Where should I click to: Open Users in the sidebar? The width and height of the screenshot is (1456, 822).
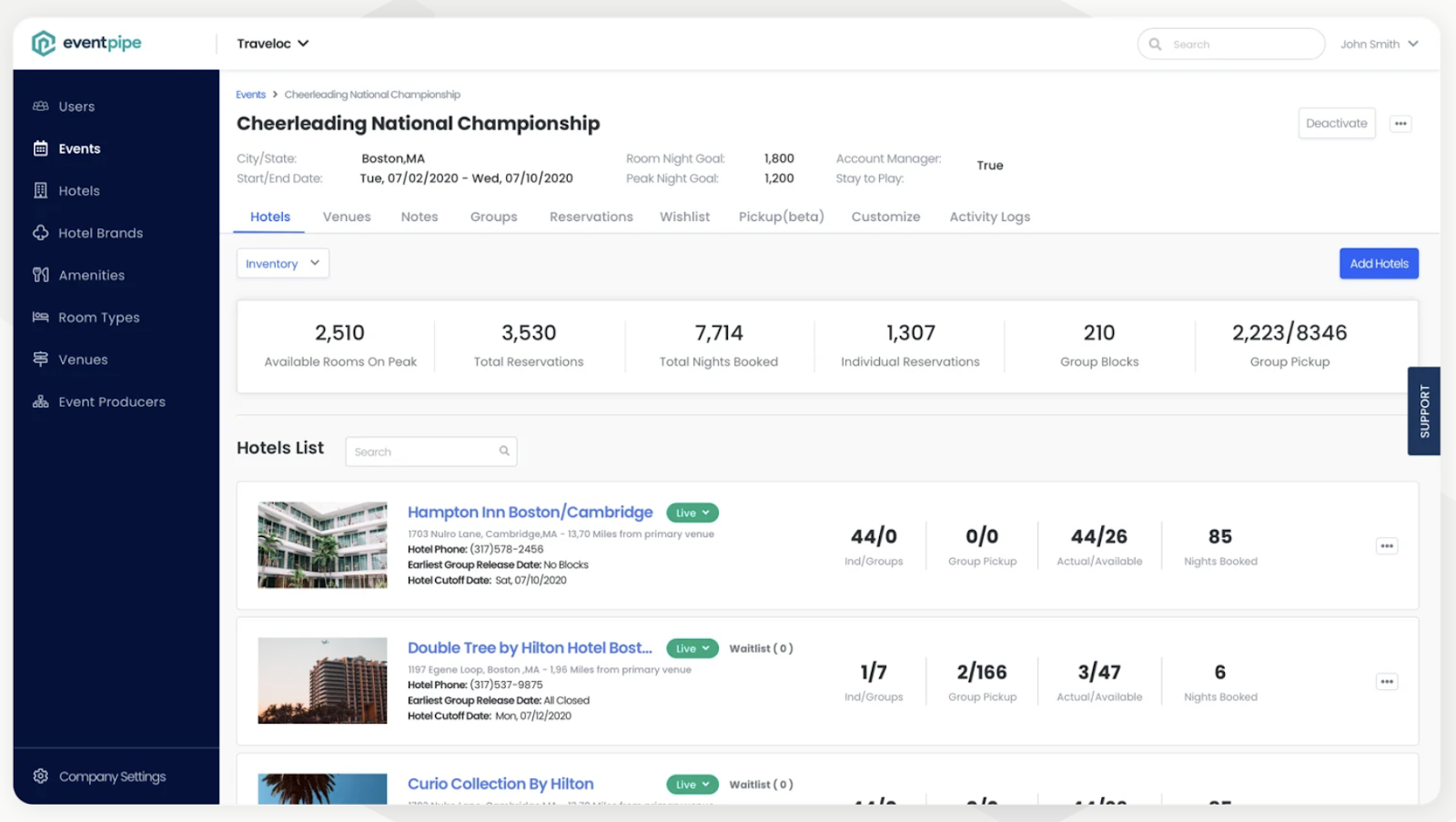click(x=76, y=107)
